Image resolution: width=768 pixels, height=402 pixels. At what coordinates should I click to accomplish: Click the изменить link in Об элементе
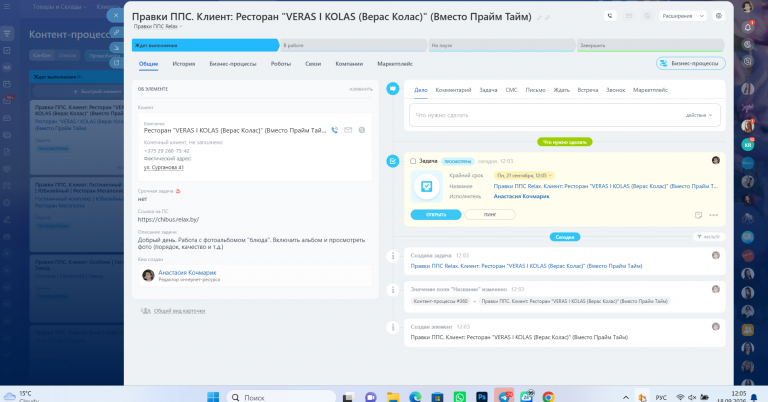[x=360, y=89]
